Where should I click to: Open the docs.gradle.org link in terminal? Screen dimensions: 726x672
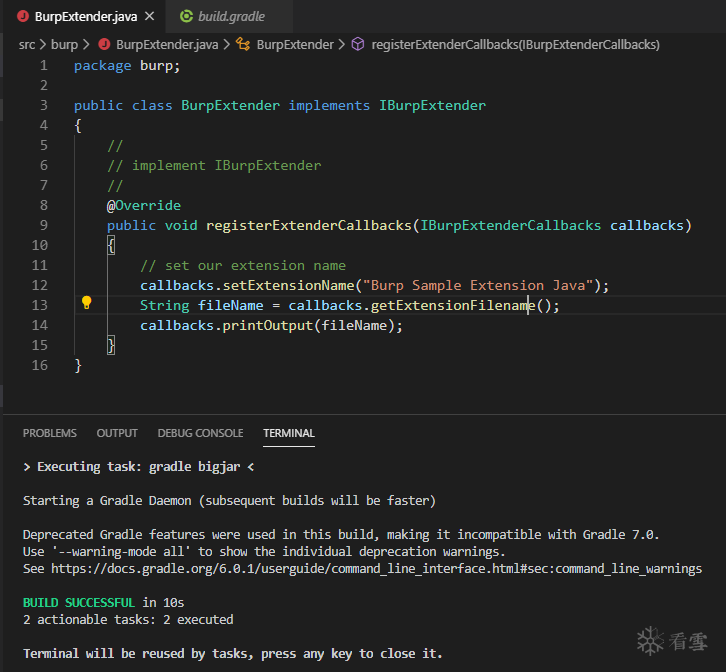tap(376, 569)
